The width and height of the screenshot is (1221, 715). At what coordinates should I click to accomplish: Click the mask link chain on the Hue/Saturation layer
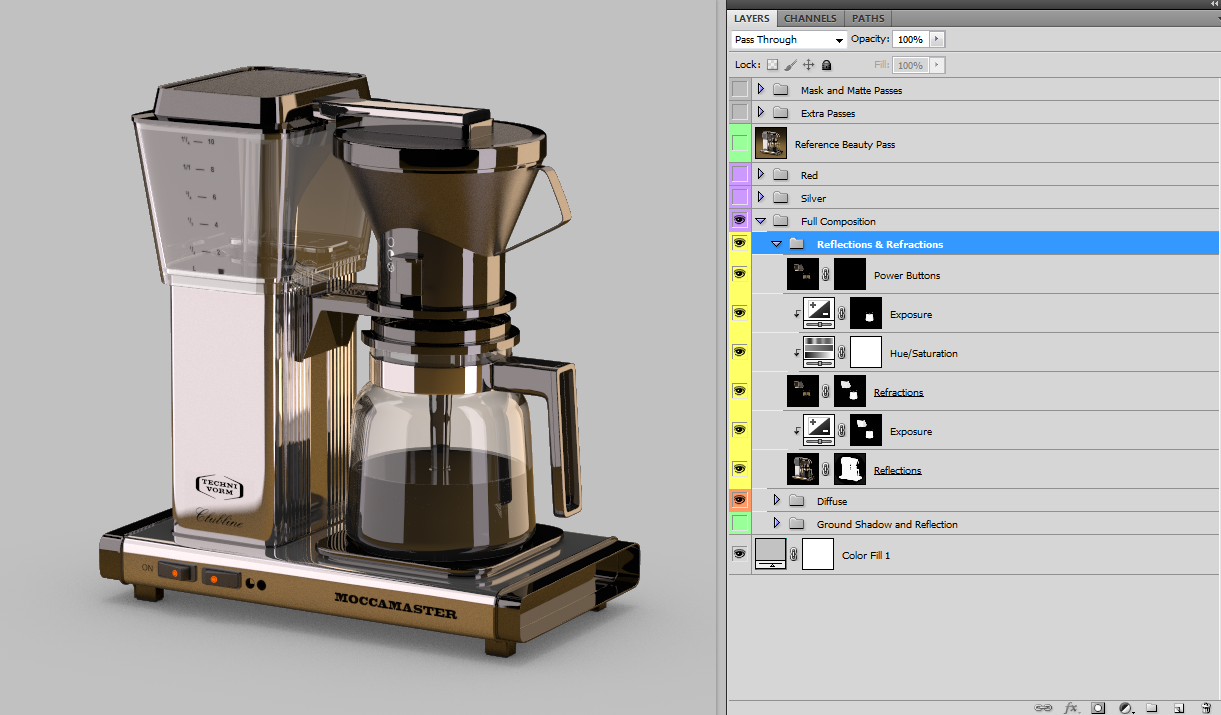tap(842, 352)
